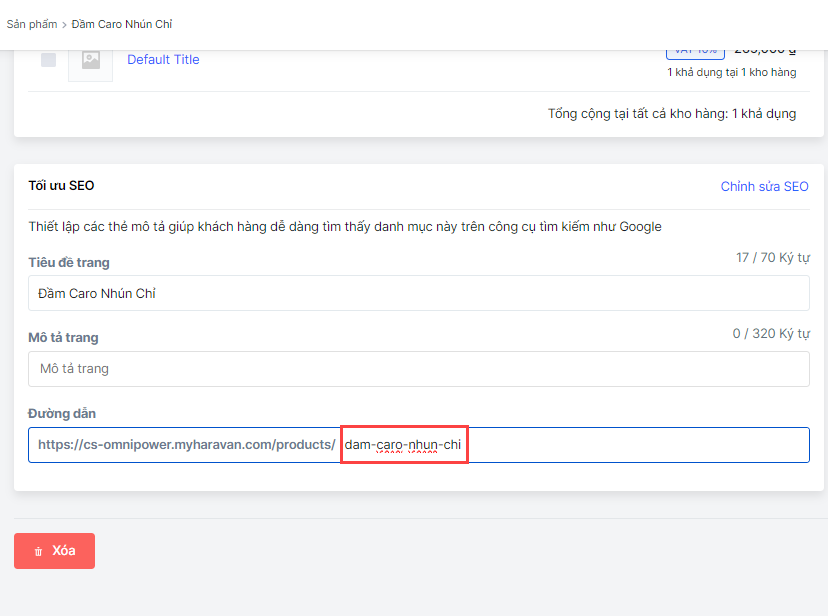Click the dam-caro-nhun-chi slug in Đường dẫn
Viewport: 828px width, 616px height.
coord(403,445)
